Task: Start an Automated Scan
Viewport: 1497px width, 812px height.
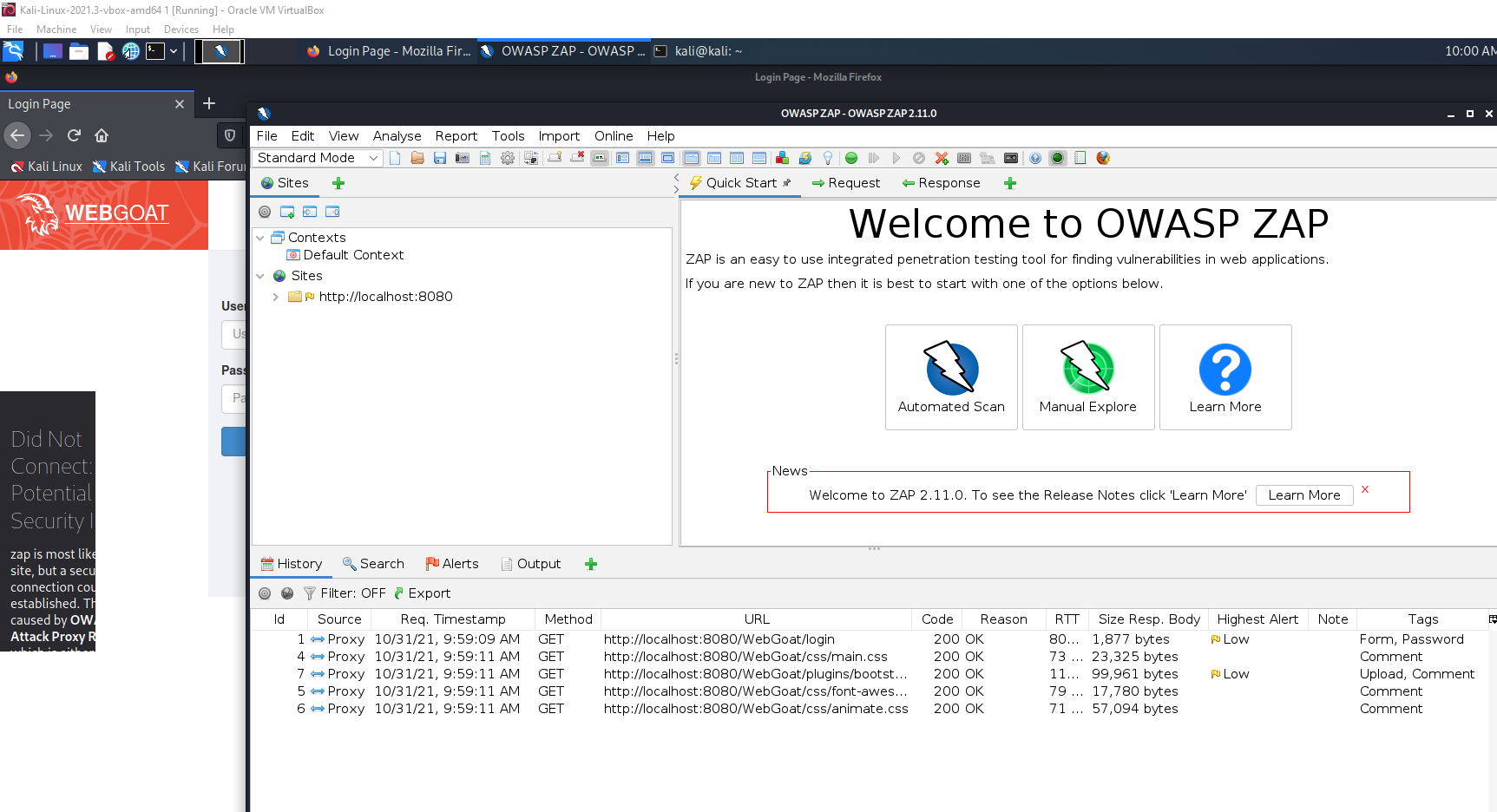Action: 951,377
